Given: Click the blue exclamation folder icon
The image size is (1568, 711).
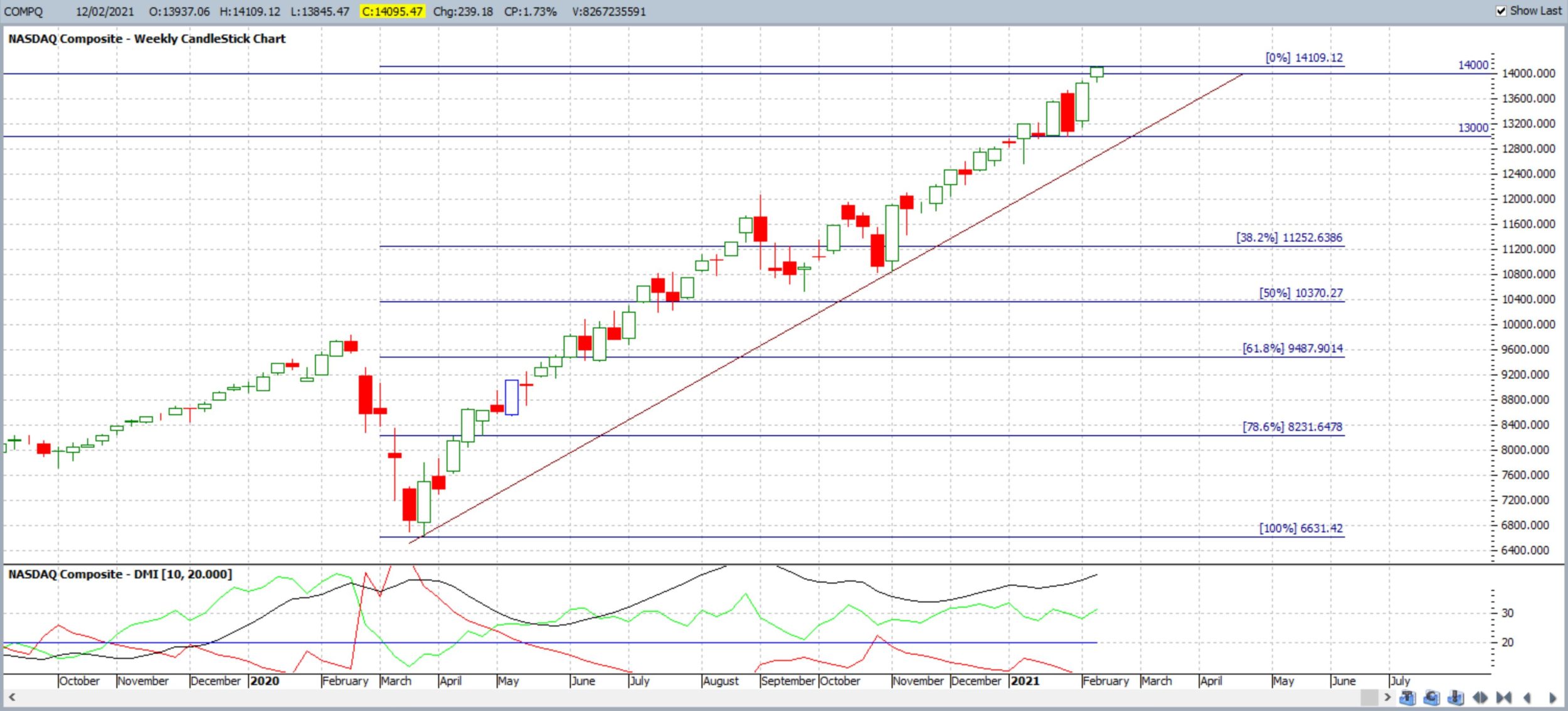Looking at the screenshot, I should coord(1456,698).
